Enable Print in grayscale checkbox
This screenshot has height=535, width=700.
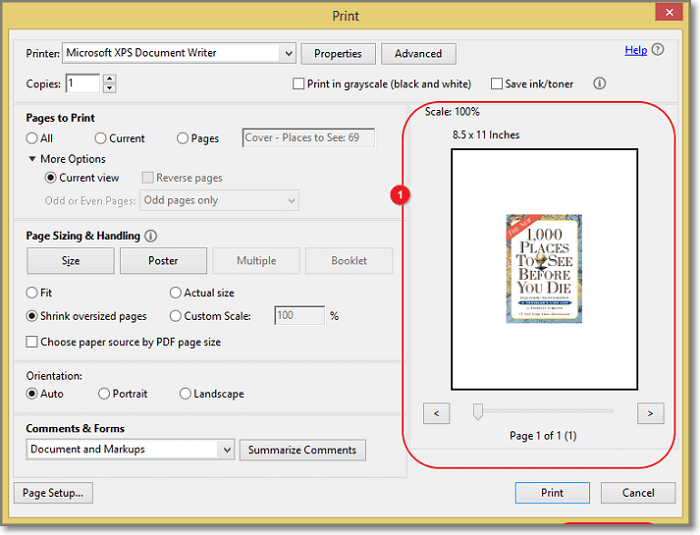pyautogui.click(x=299, y=84)
